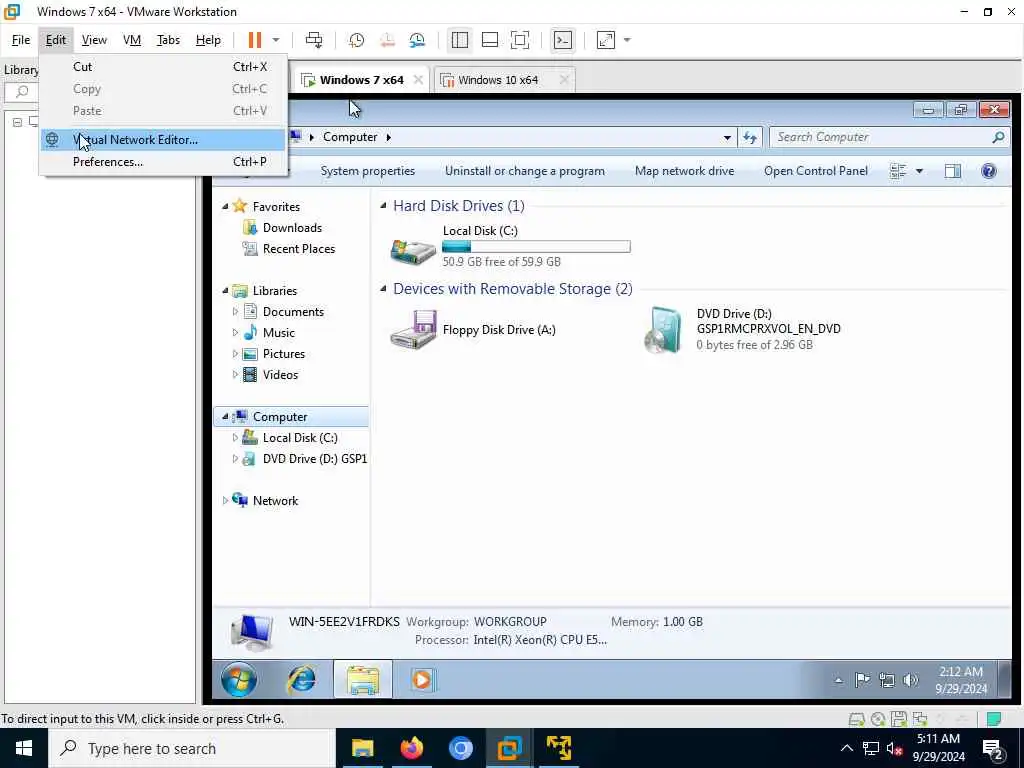Select Downloads under Favorites

tap(292, 228)
